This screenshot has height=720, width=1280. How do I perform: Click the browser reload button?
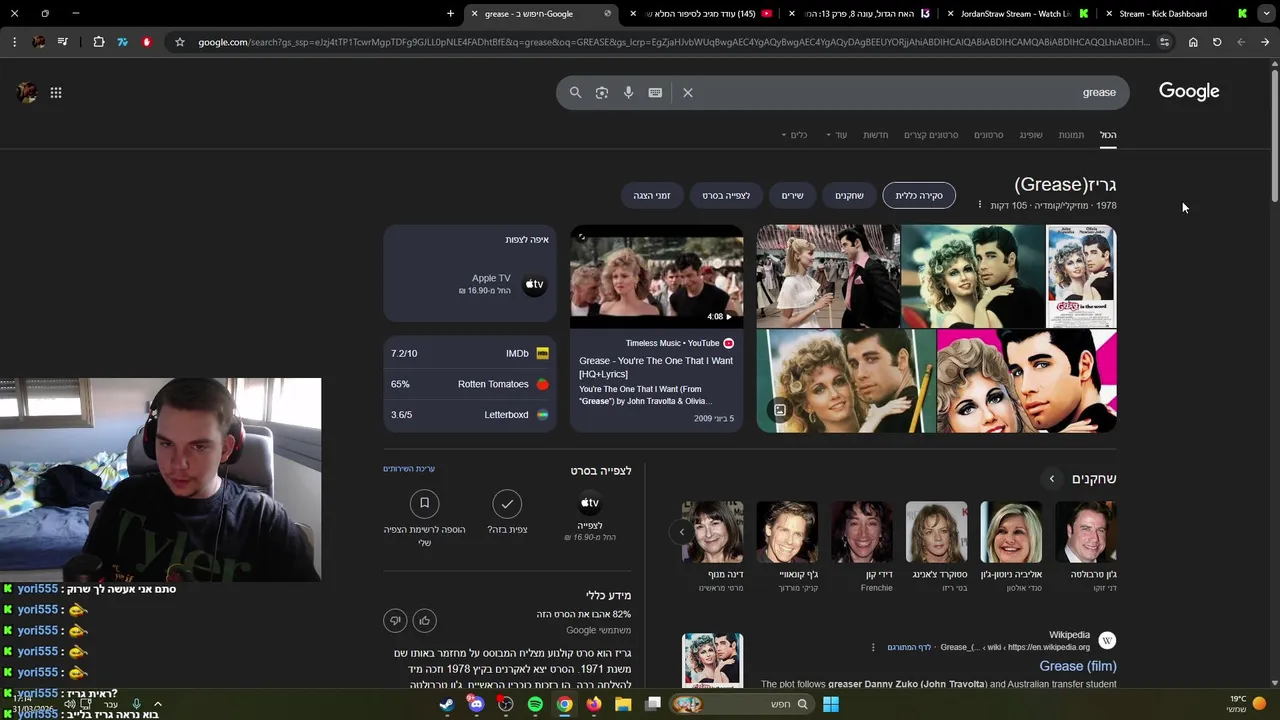coord(1217,42)
